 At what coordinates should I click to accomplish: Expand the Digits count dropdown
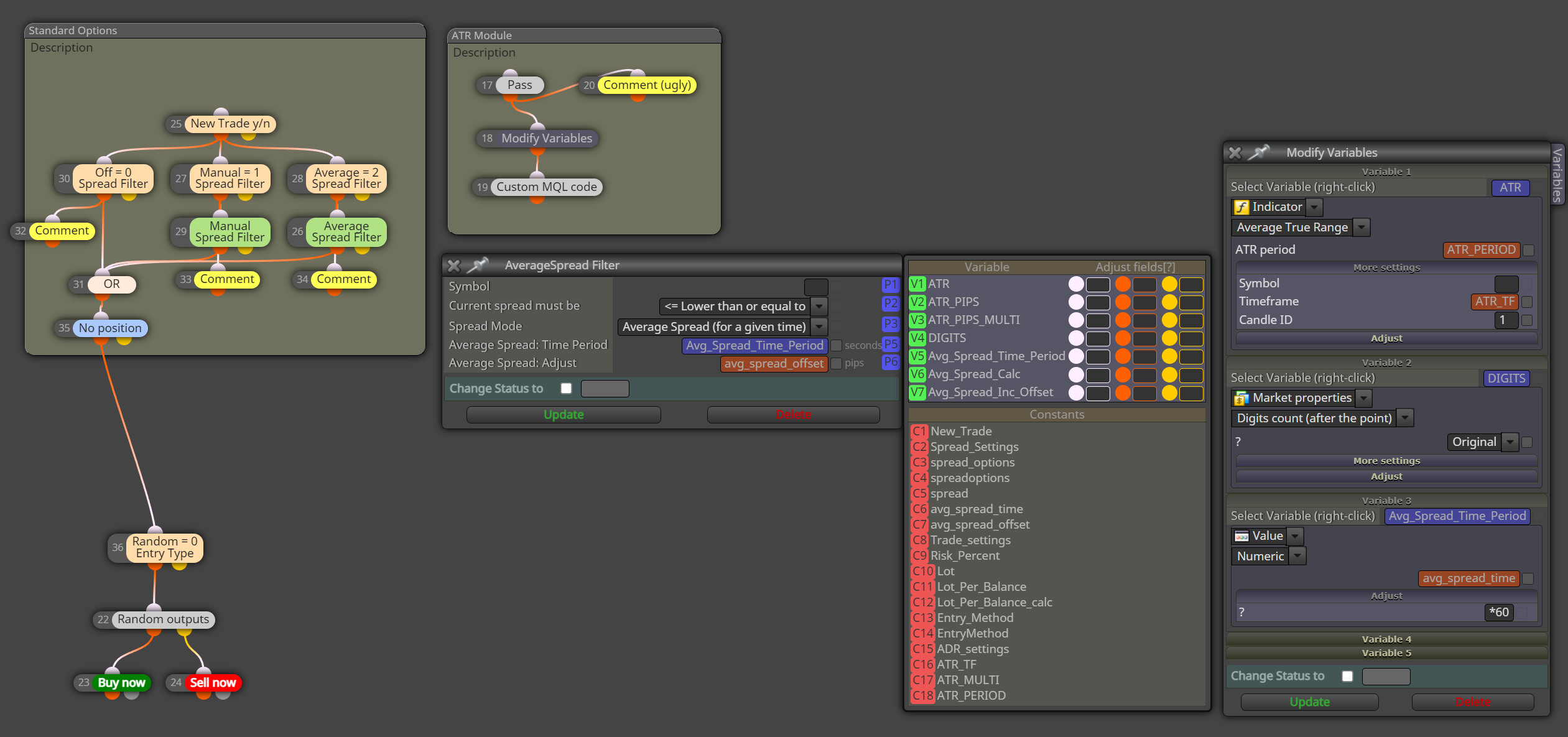[x=1406, y=418]
